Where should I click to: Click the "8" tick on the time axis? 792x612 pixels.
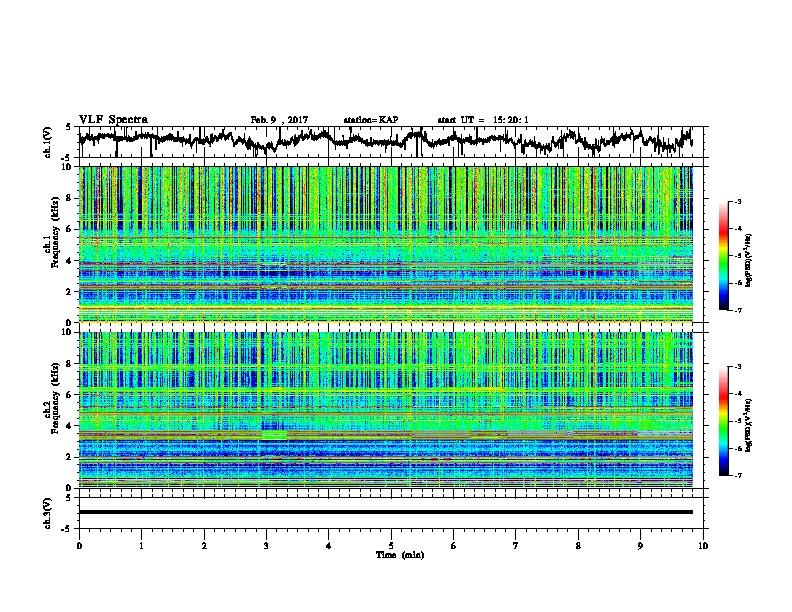click(x=578, y=546)
